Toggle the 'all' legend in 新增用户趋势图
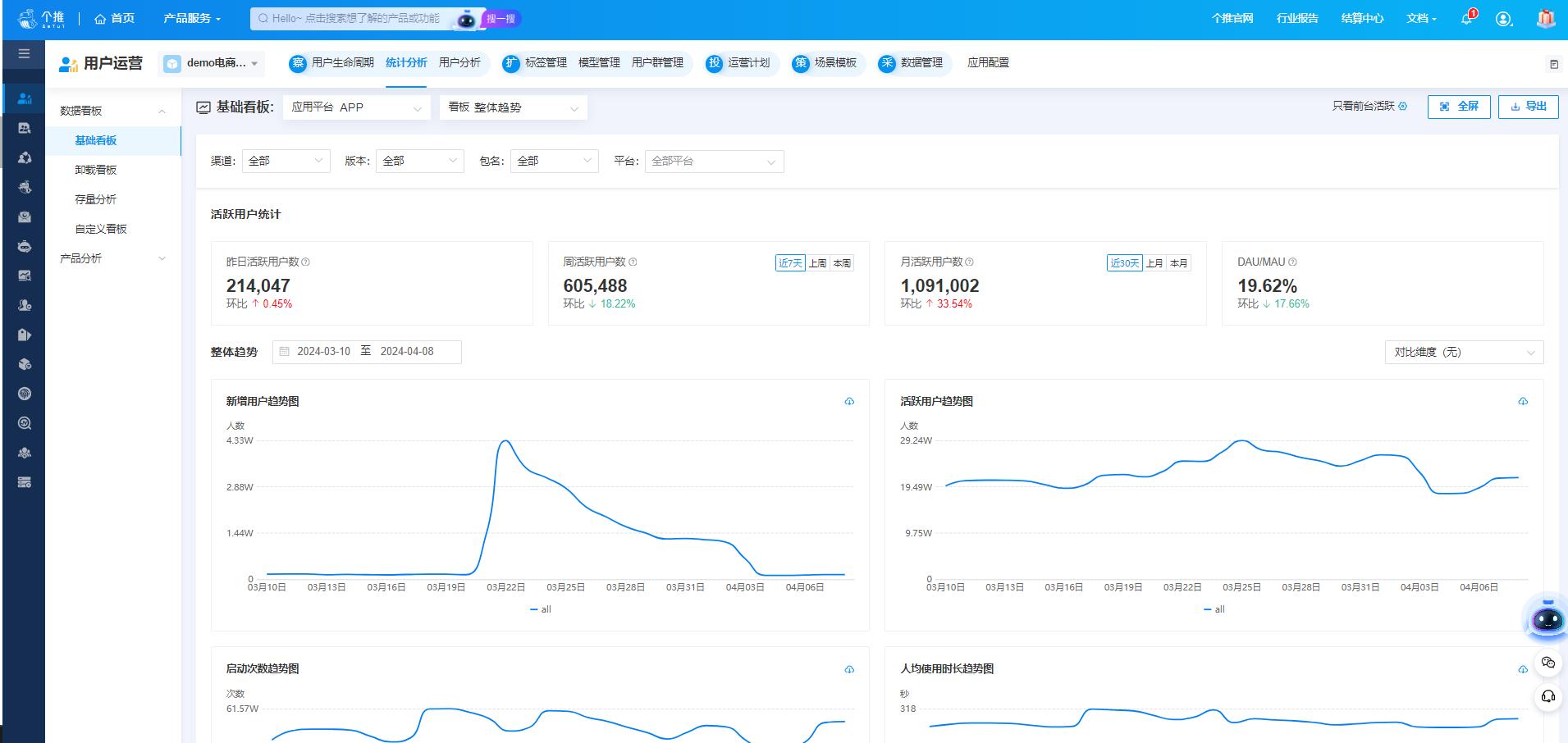The width and height of the screenshot is (1568, 743). click(540, 609)
